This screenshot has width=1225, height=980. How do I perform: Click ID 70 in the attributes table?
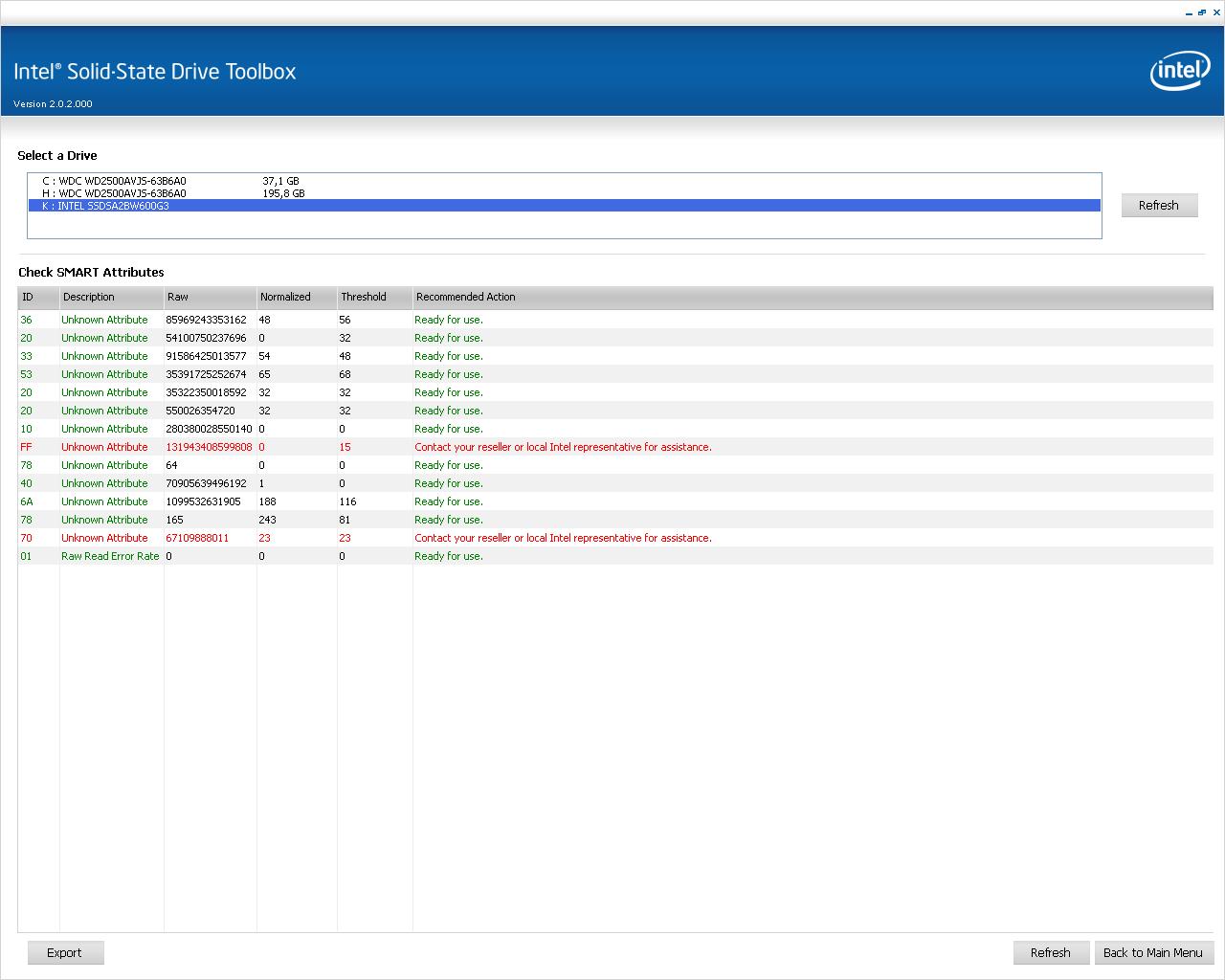(x=26, y=538)
